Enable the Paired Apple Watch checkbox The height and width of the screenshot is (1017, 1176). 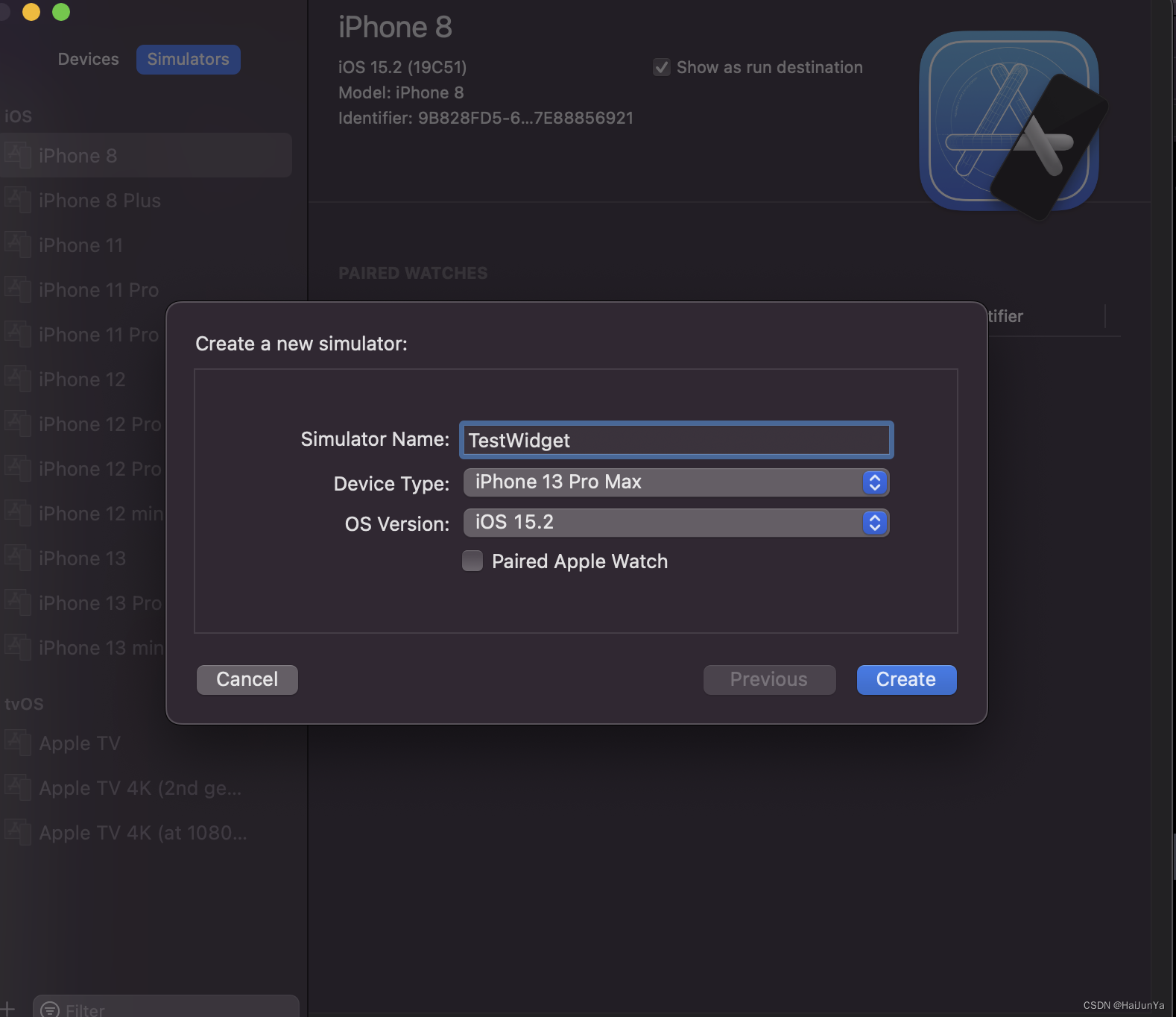click(472, 561)
